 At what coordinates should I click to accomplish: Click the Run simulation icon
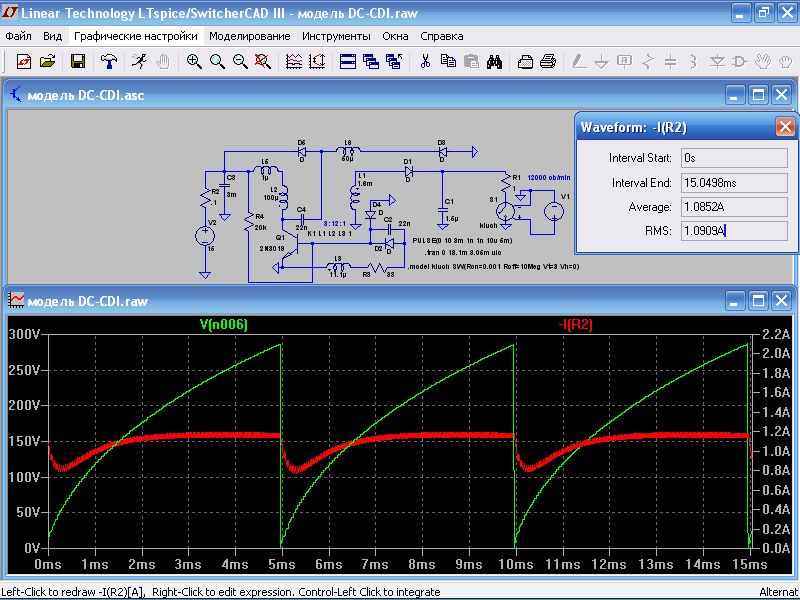point(139,62)
